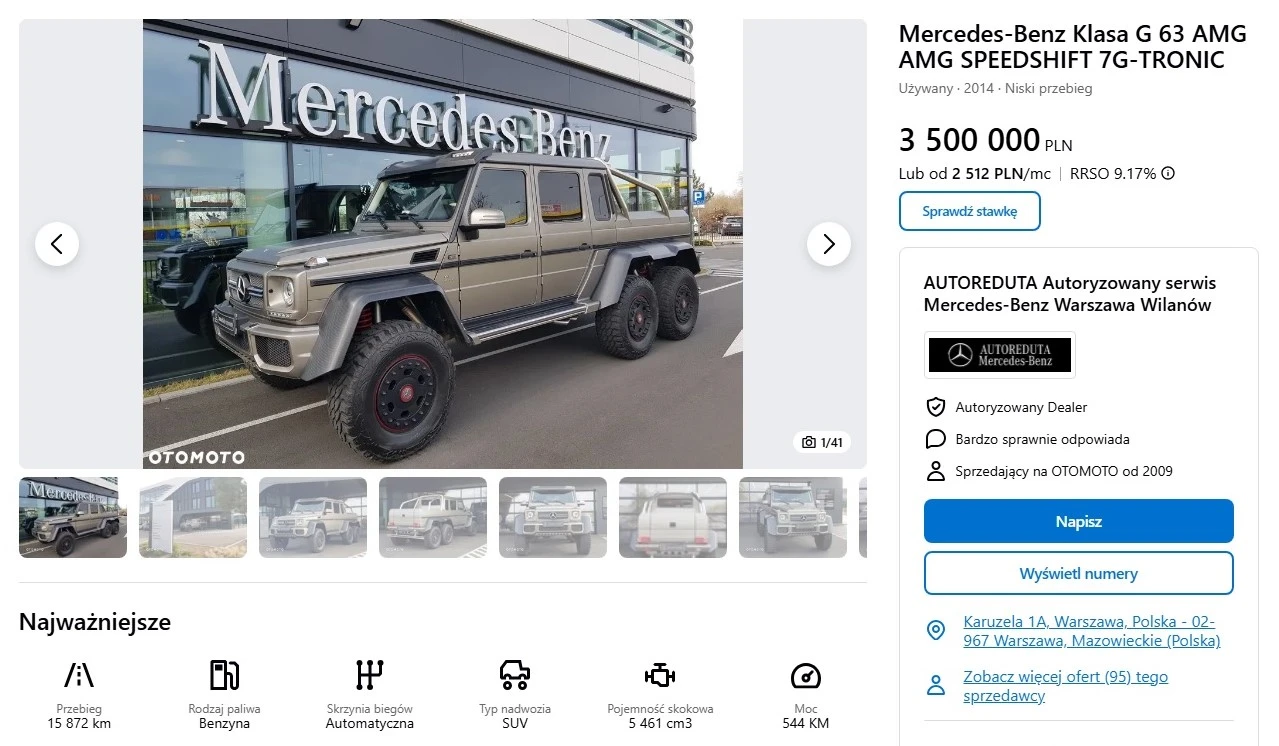Click the main G 63 AMG 6x6 photo
Viewport: 1279px width, 746px height.
[x=443, y=244]
